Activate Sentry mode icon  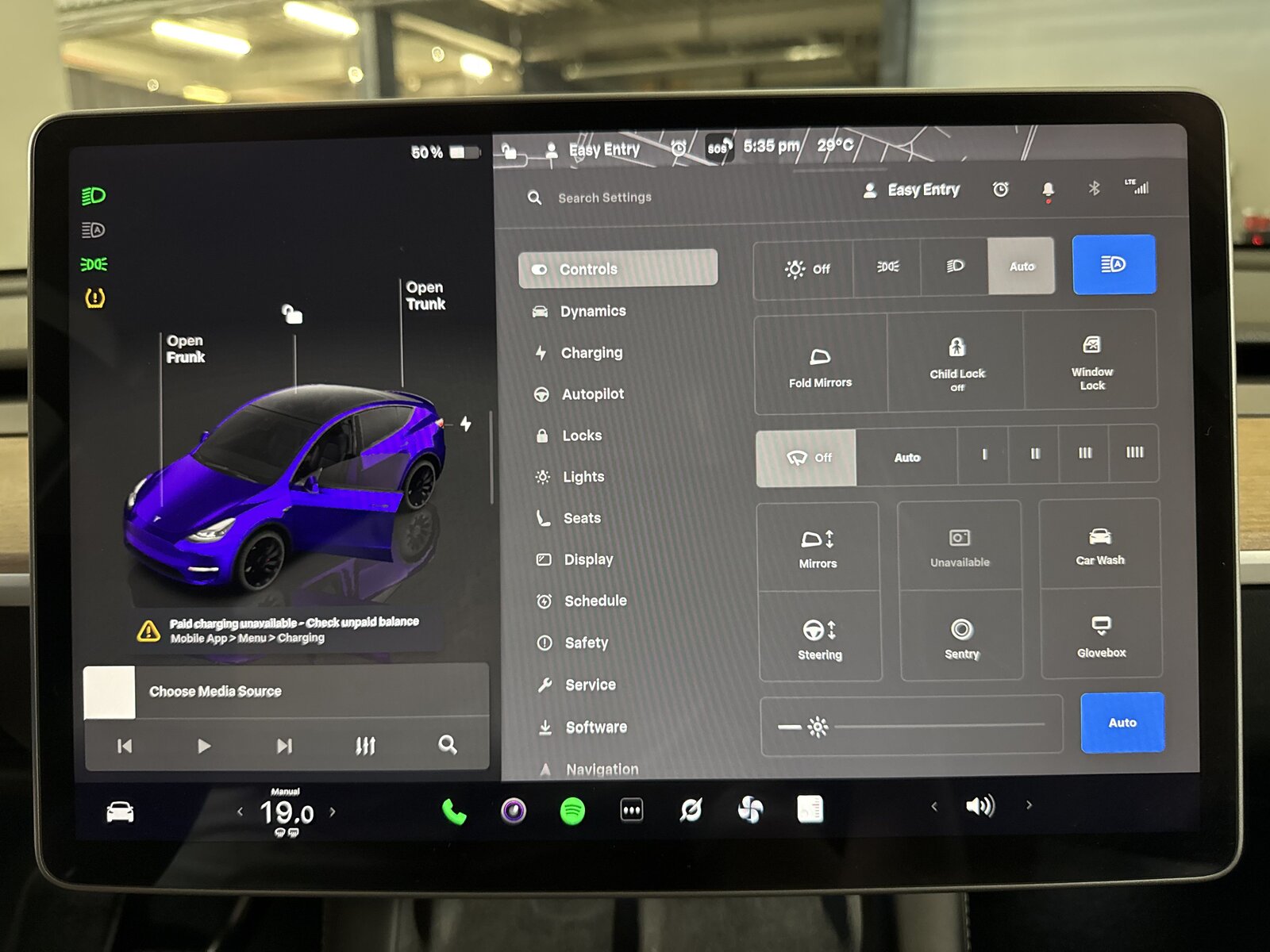tap(961, 636)
